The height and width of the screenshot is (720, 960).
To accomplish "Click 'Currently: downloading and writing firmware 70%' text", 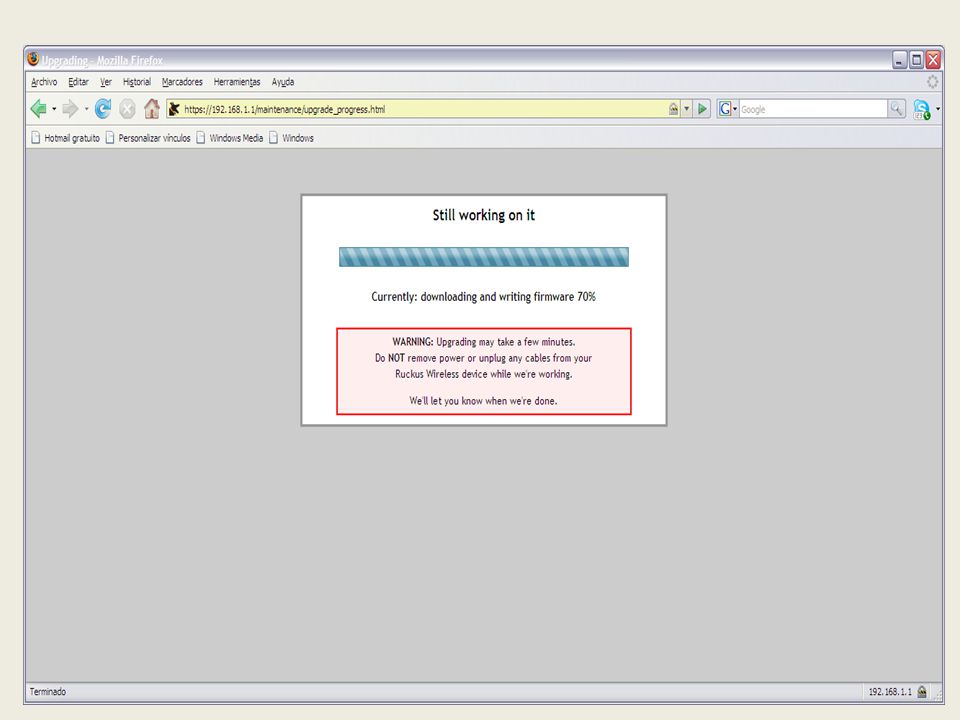I will coord(484,296).
